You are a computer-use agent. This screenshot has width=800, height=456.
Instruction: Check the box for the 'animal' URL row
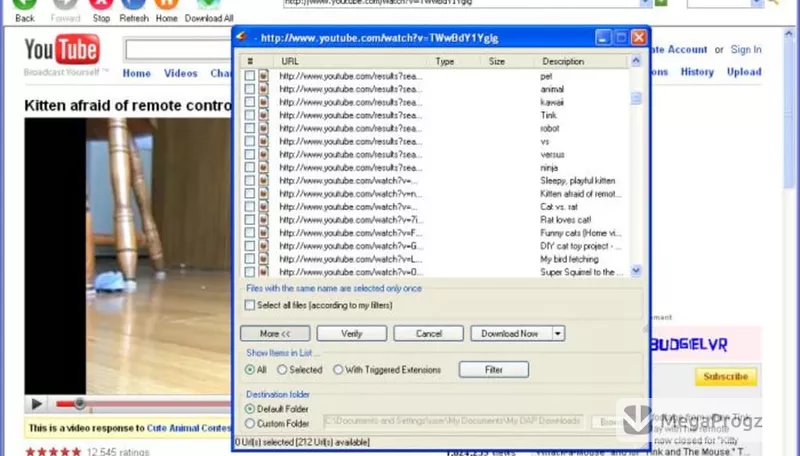click(x=249, y=89)
